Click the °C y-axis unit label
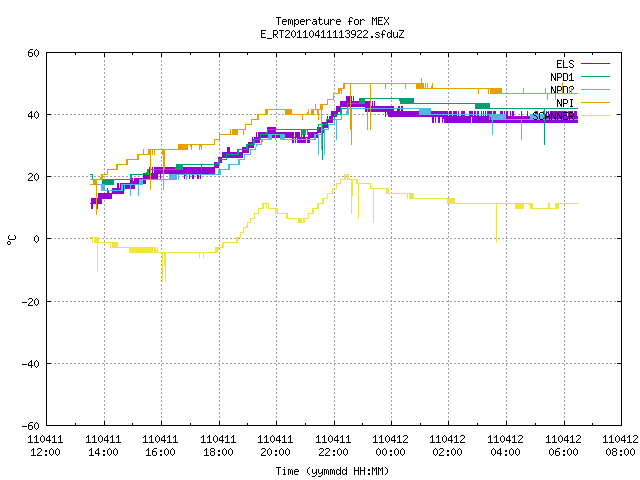640x480 pixels. [x=11, y=240]
